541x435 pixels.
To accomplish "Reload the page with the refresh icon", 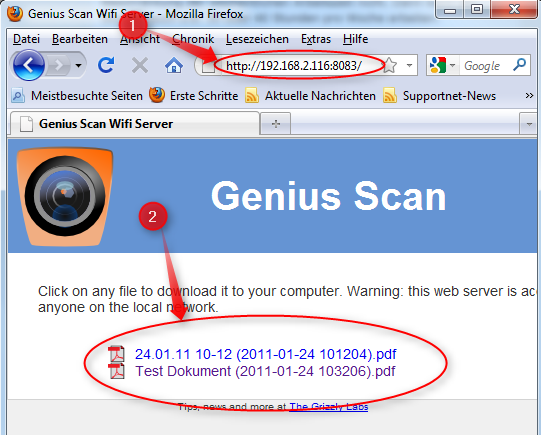I will coord(106,65).
